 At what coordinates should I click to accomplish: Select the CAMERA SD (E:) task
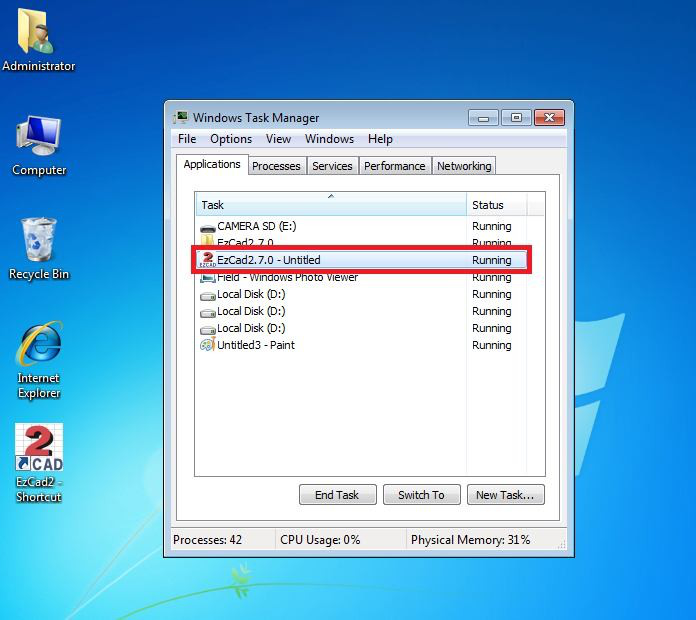tap(361, 226)
